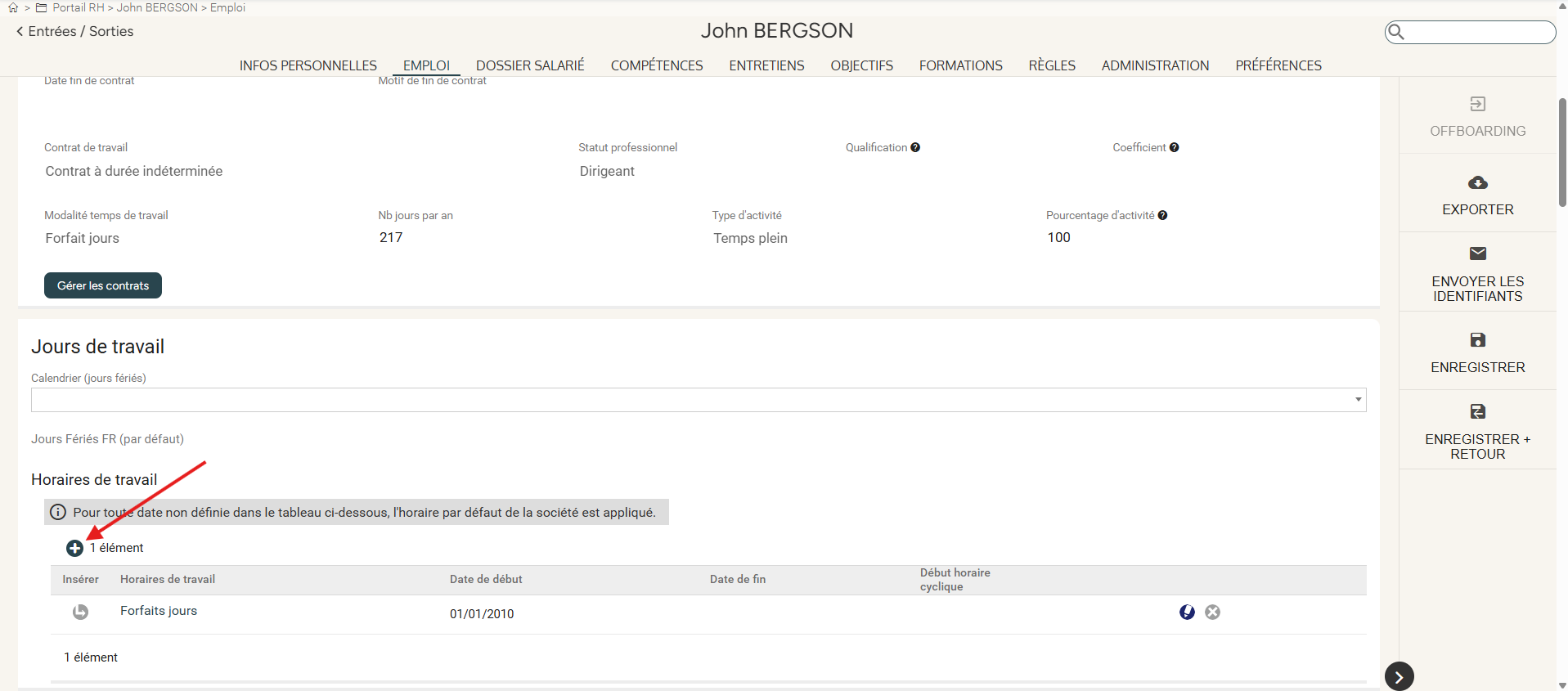Click the envelope icon to send identifiers

tap(1477, 254)
